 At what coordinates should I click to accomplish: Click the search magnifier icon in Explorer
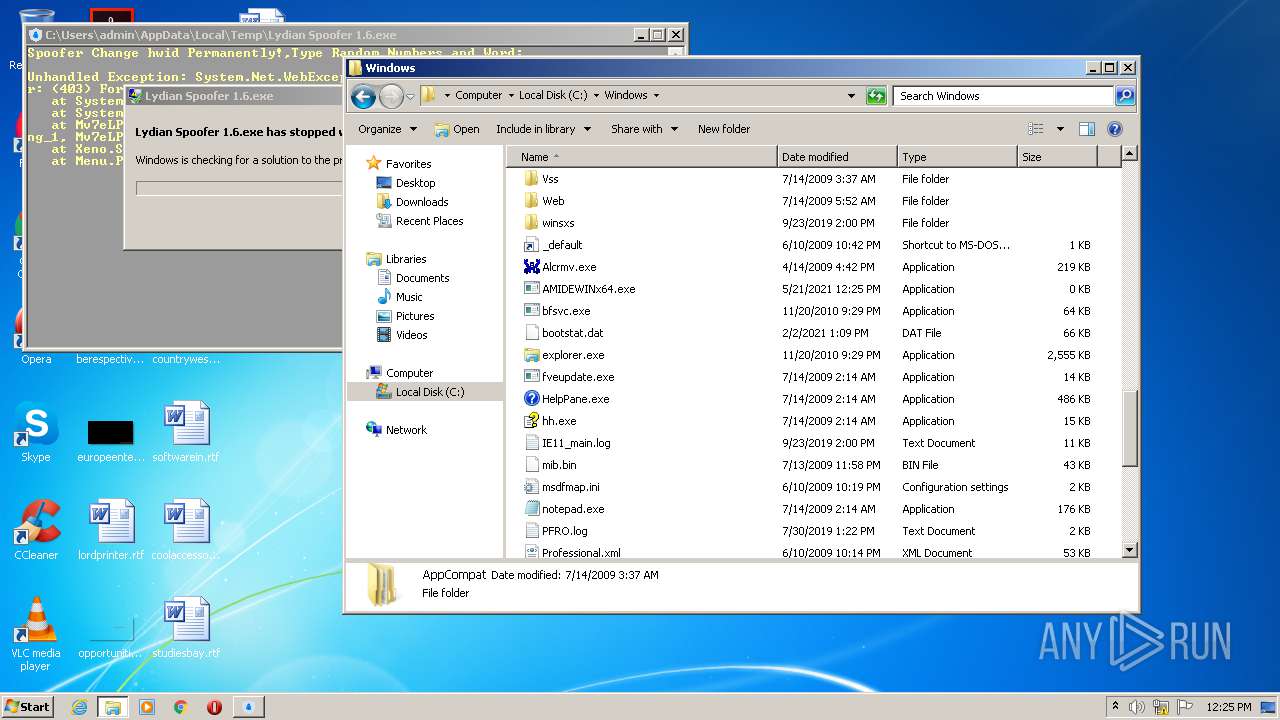click(1125, 96)
